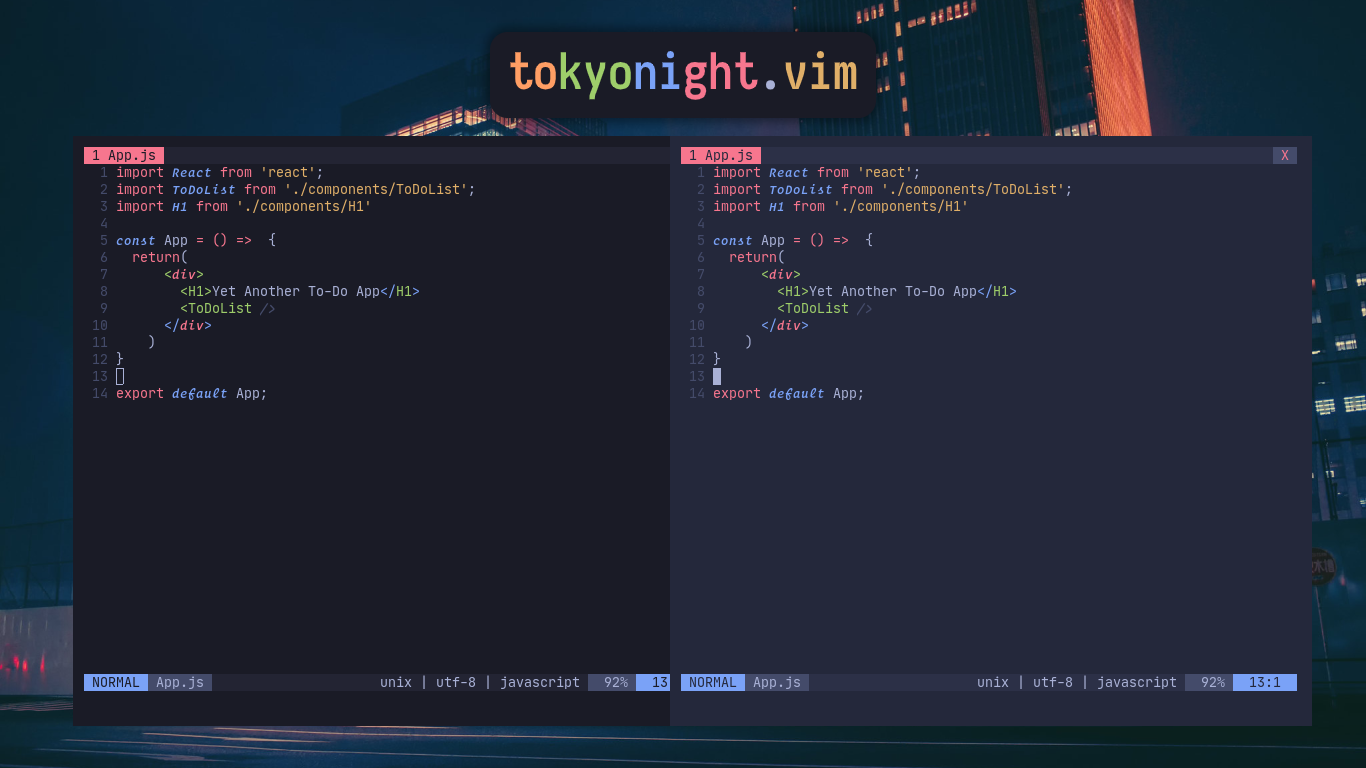Click 'TODOLIST' import name in right pane
1366x768 pixels.
click(801, 189)
